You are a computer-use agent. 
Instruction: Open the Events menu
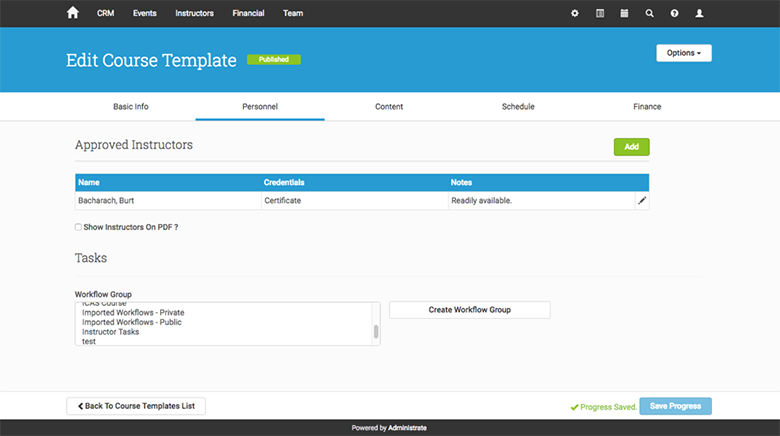tap(145, 13)
